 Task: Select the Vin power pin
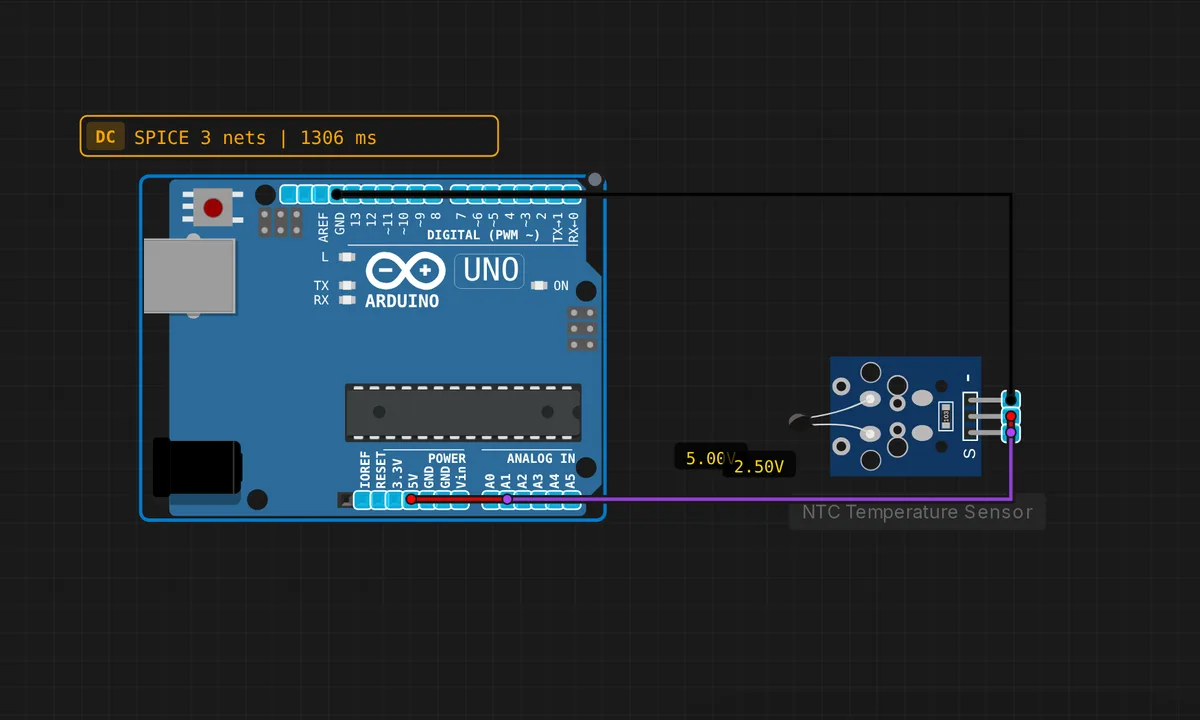click(459, 499)
